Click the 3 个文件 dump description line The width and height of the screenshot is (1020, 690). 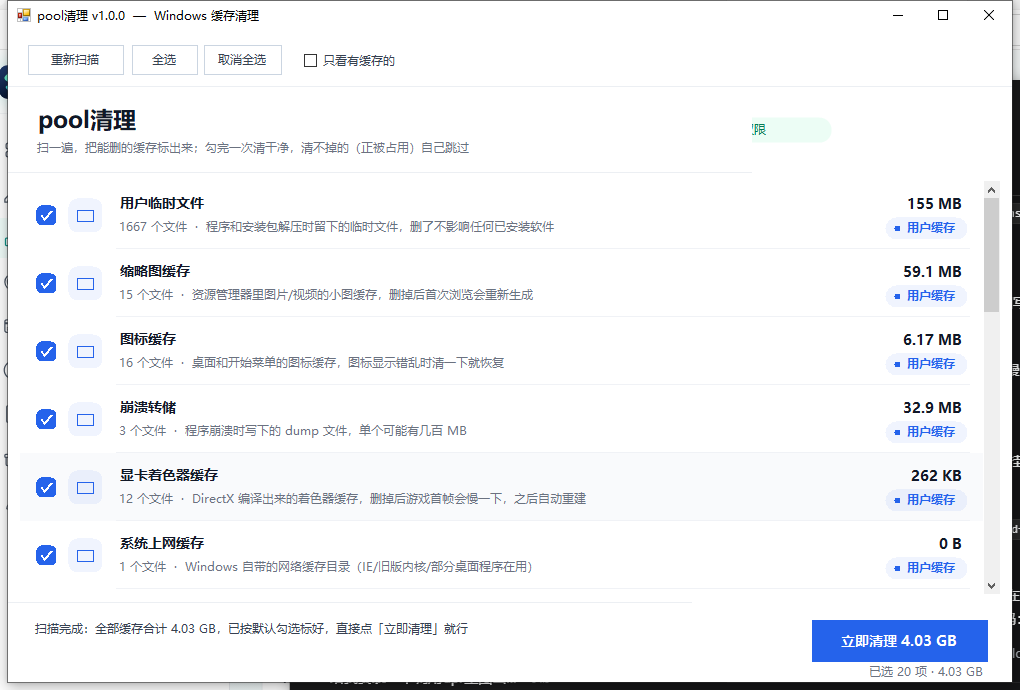pyautogui.click(x=293, y=431)
